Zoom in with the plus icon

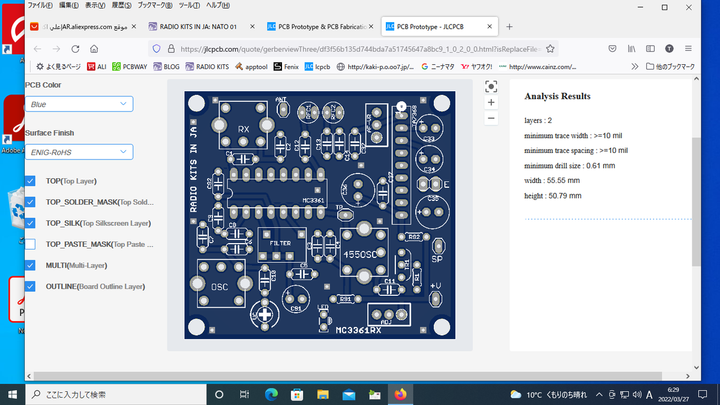(490, 103)
